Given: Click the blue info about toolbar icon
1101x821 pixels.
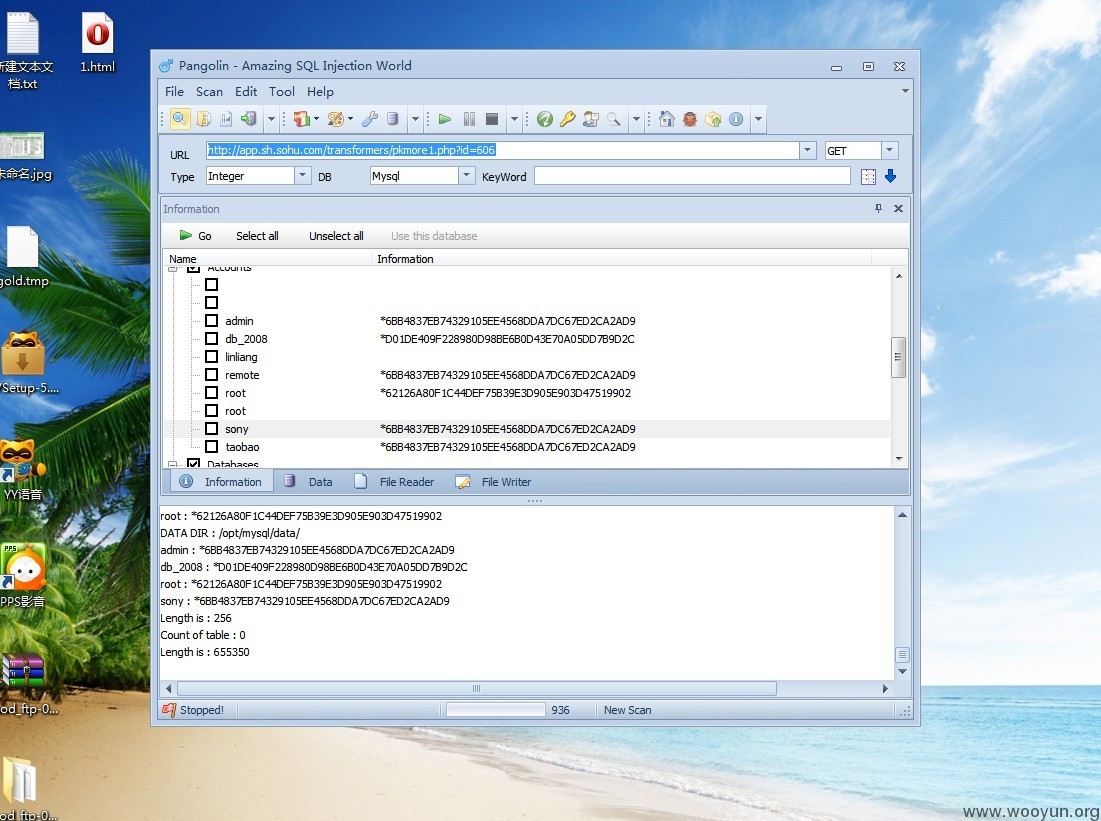Looking at the screenshot, I should pos(736,119).
